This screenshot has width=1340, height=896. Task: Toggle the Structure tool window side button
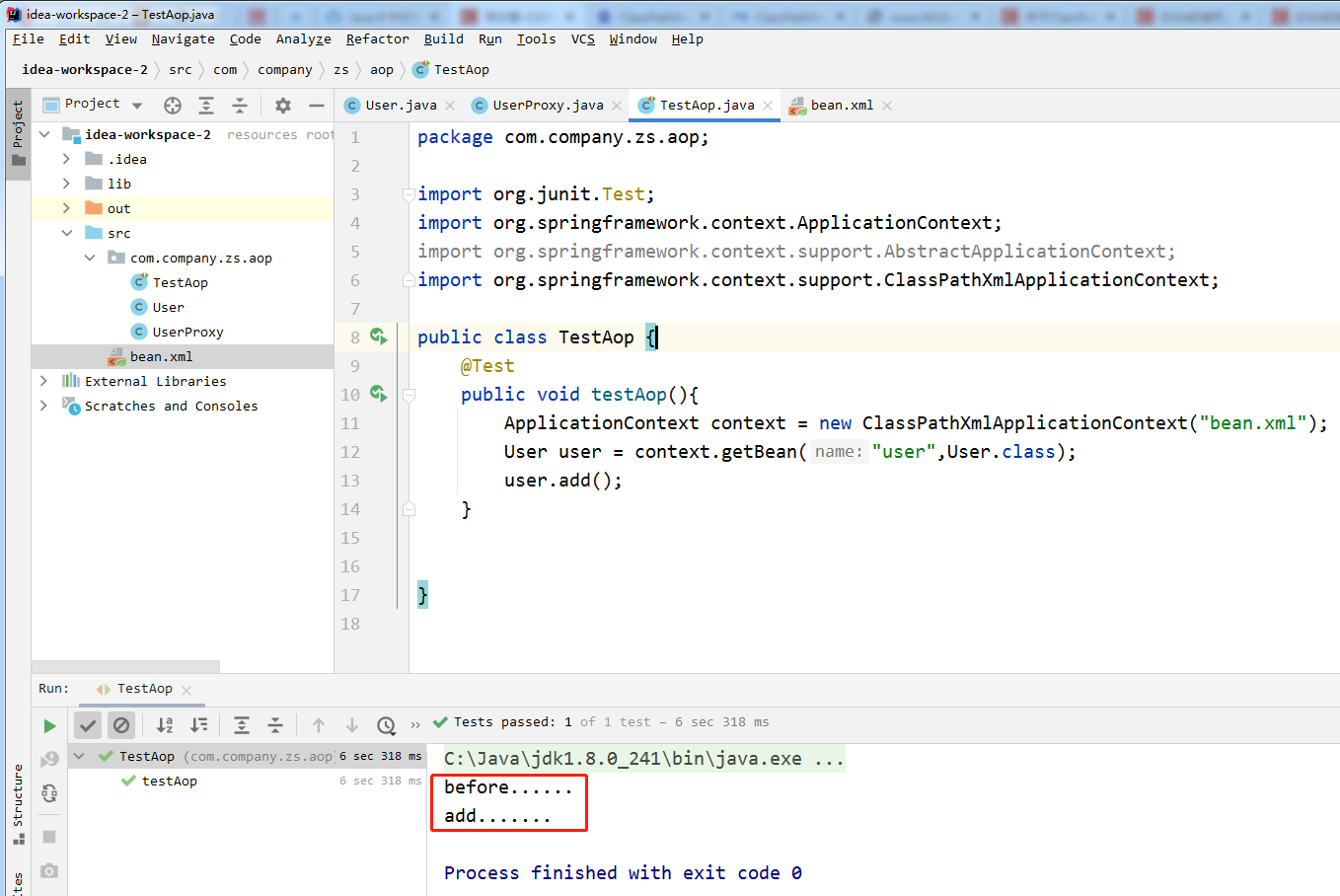[18, 805]
